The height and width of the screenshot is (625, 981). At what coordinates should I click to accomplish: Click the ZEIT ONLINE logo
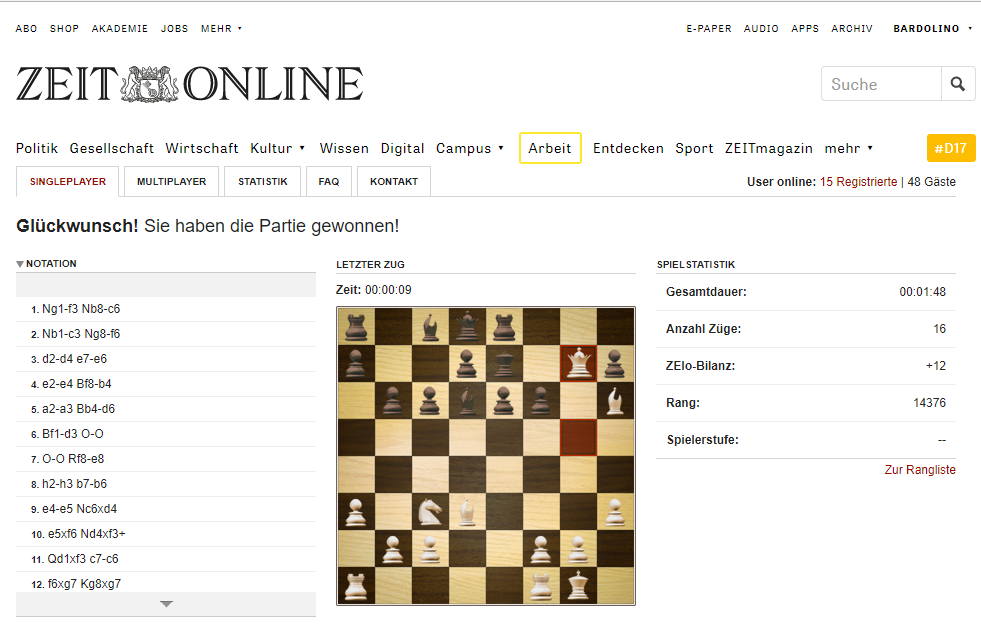(x=189, y=84)
